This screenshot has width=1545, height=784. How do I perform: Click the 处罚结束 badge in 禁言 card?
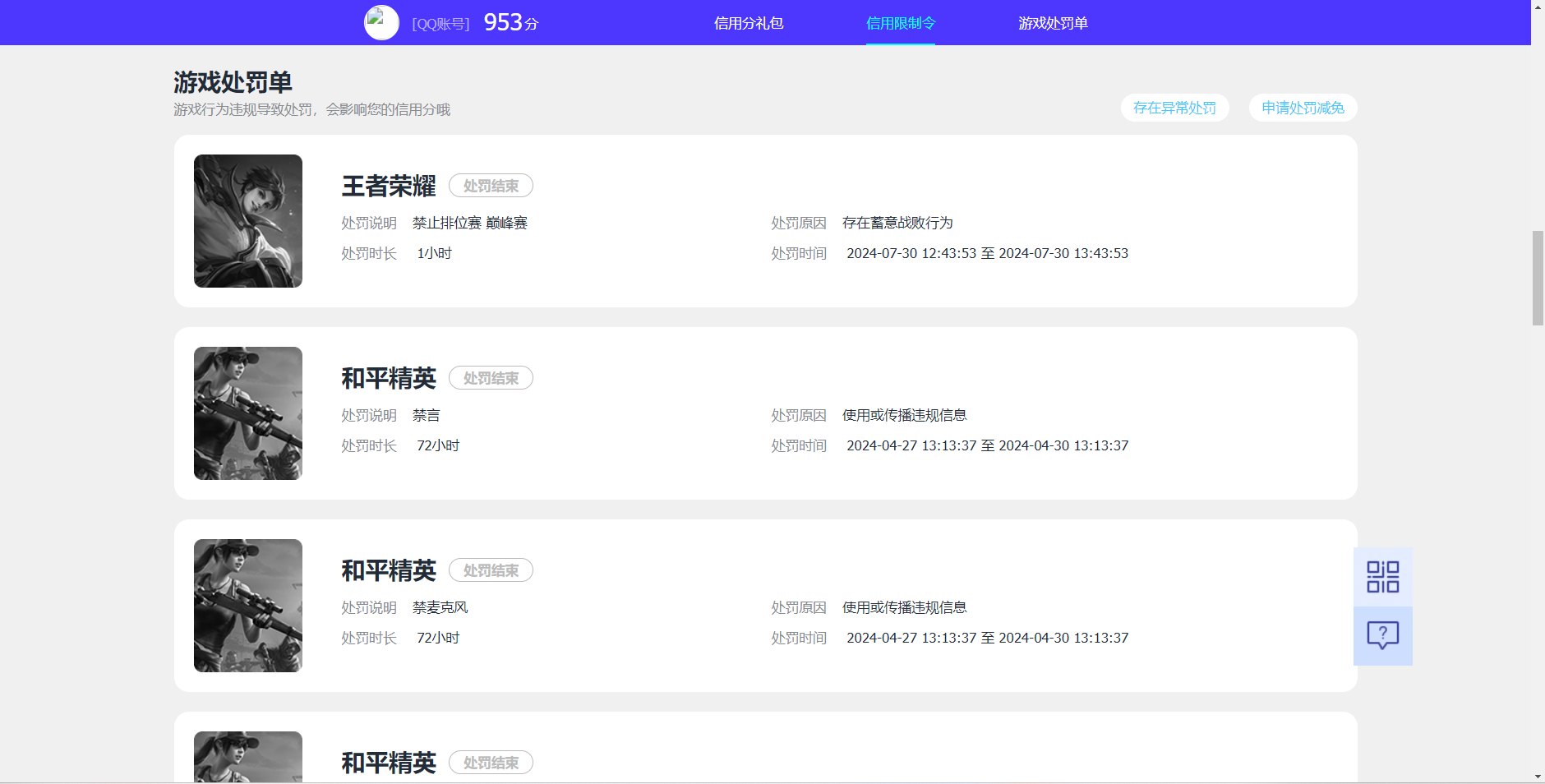[x=491, y=378]
